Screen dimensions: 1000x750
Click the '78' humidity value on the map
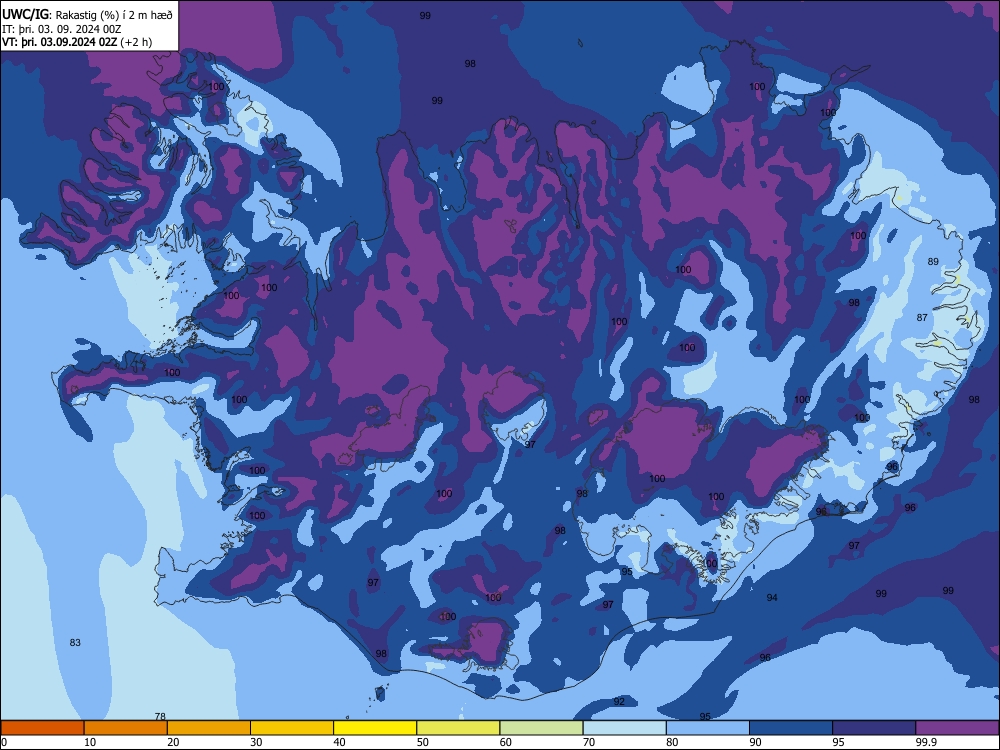coord(160,717)
